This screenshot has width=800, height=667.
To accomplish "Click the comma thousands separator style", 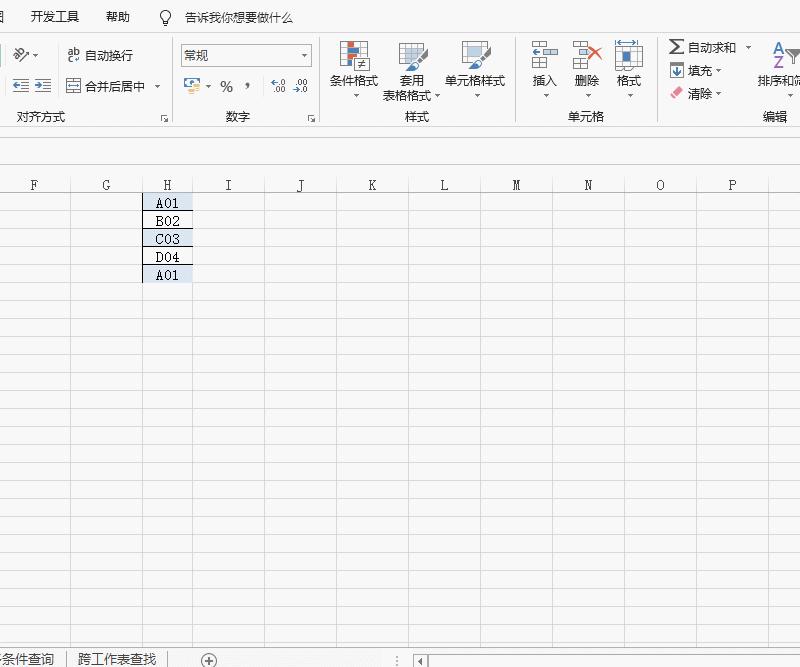I will tap(248, 86).
